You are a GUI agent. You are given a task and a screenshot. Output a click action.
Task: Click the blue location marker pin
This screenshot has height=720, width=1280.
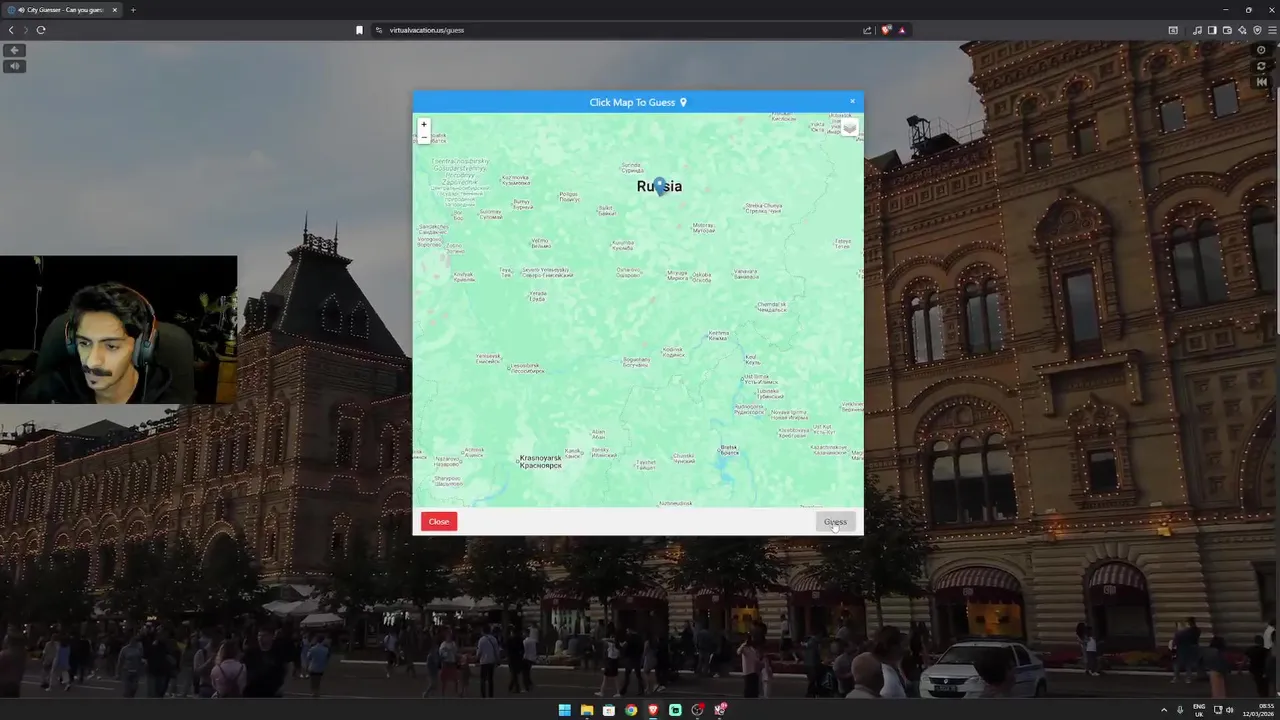pos(659,186)
